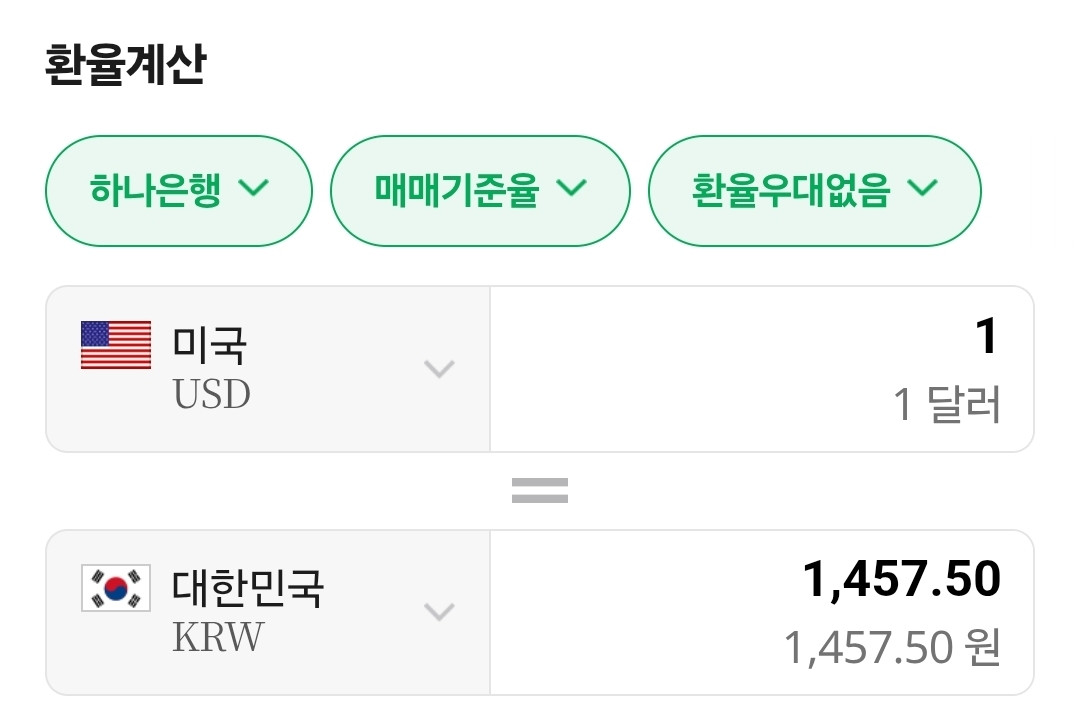Click the 환율계산 heading
This screenshot has height=723, width=1080.
(125, 65)
